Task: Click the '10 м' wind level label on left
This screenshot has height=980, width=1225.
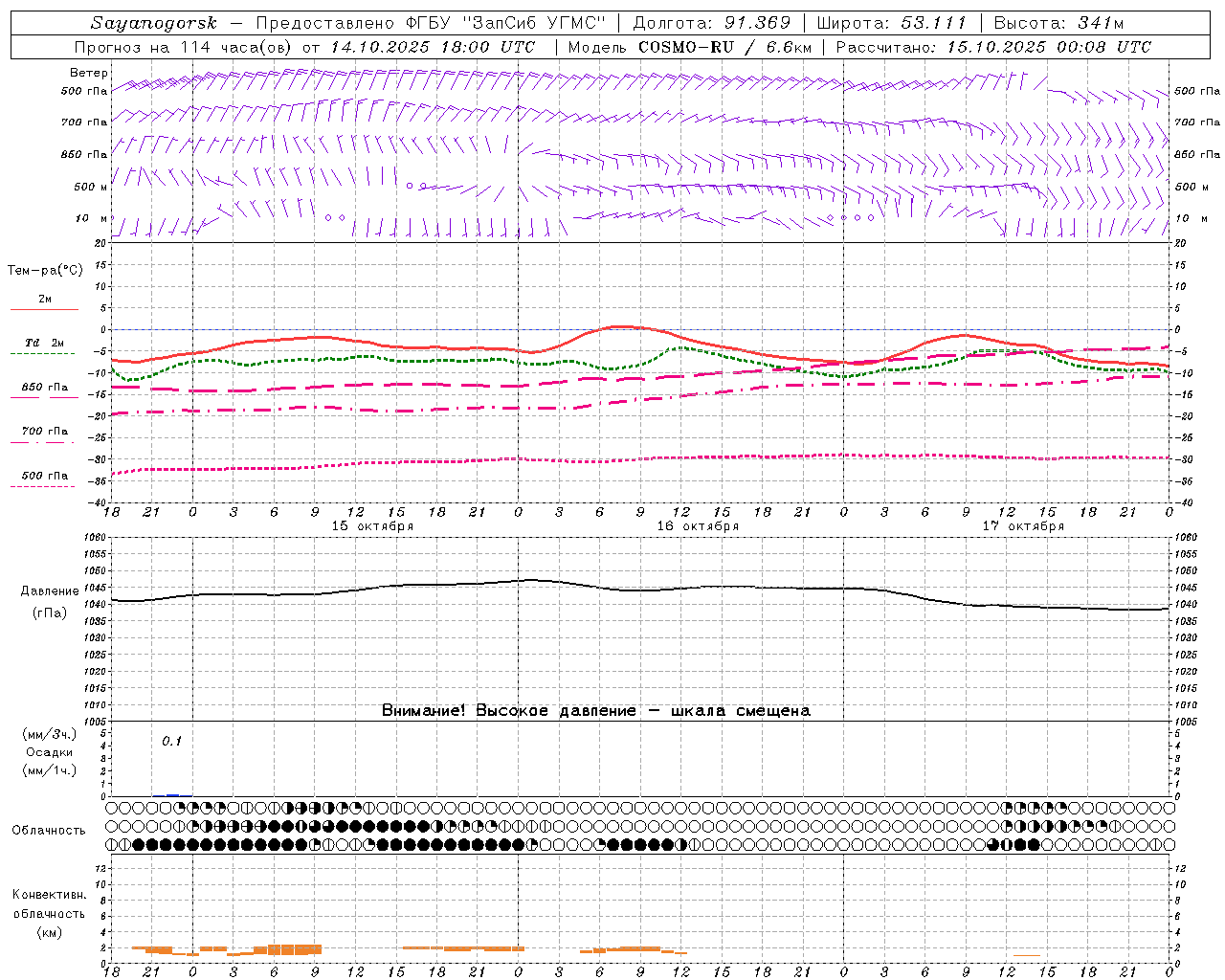Action: (x=92, y=218)
